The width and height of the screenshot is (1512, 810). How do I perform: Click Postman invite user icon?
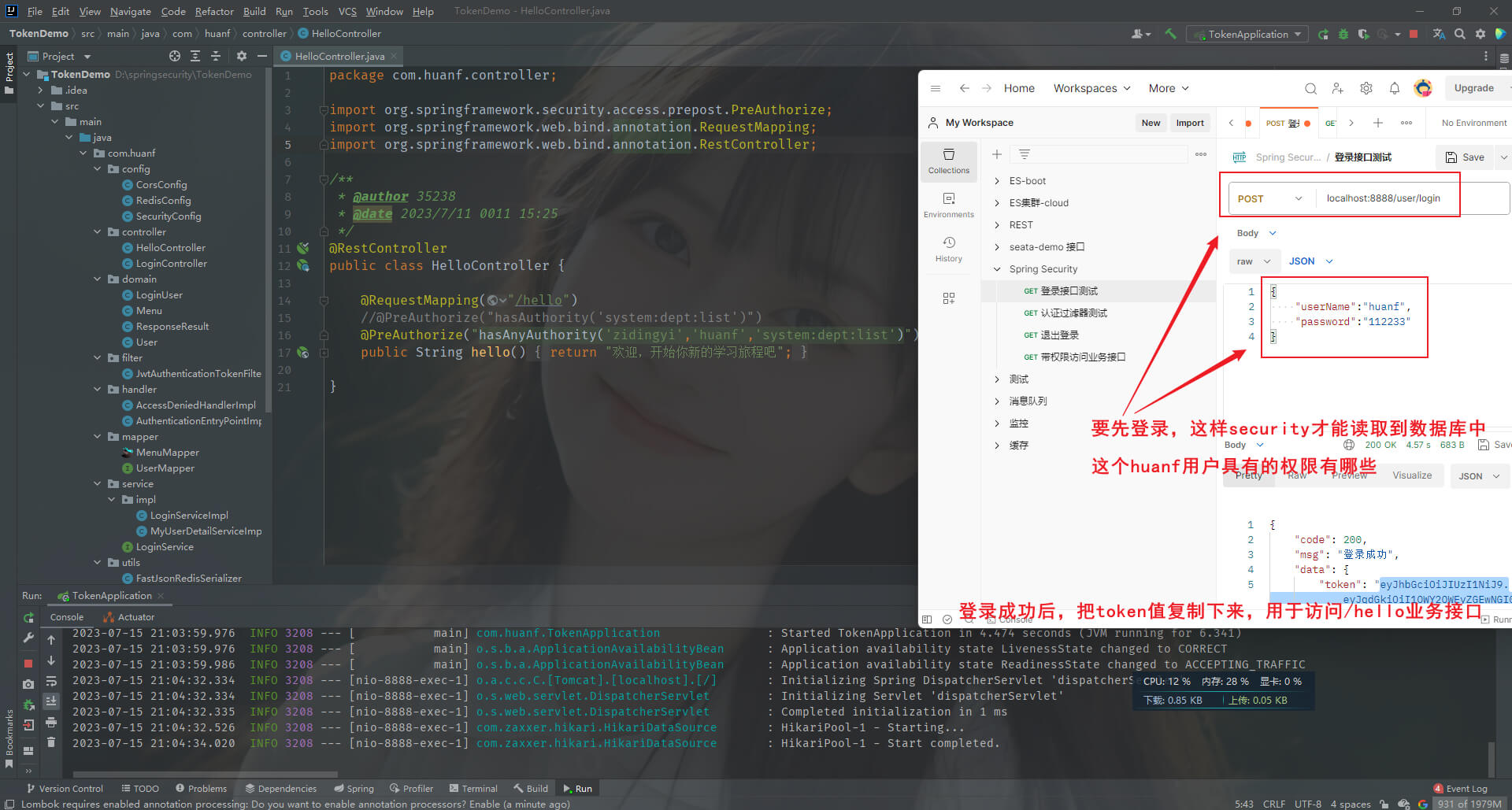(1338, 88)
